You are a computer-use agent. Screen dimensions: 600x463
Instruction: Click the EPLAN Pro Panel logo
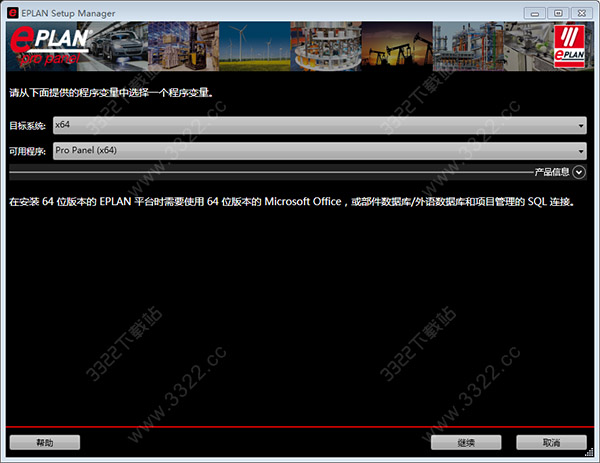[x=49, y=46]
